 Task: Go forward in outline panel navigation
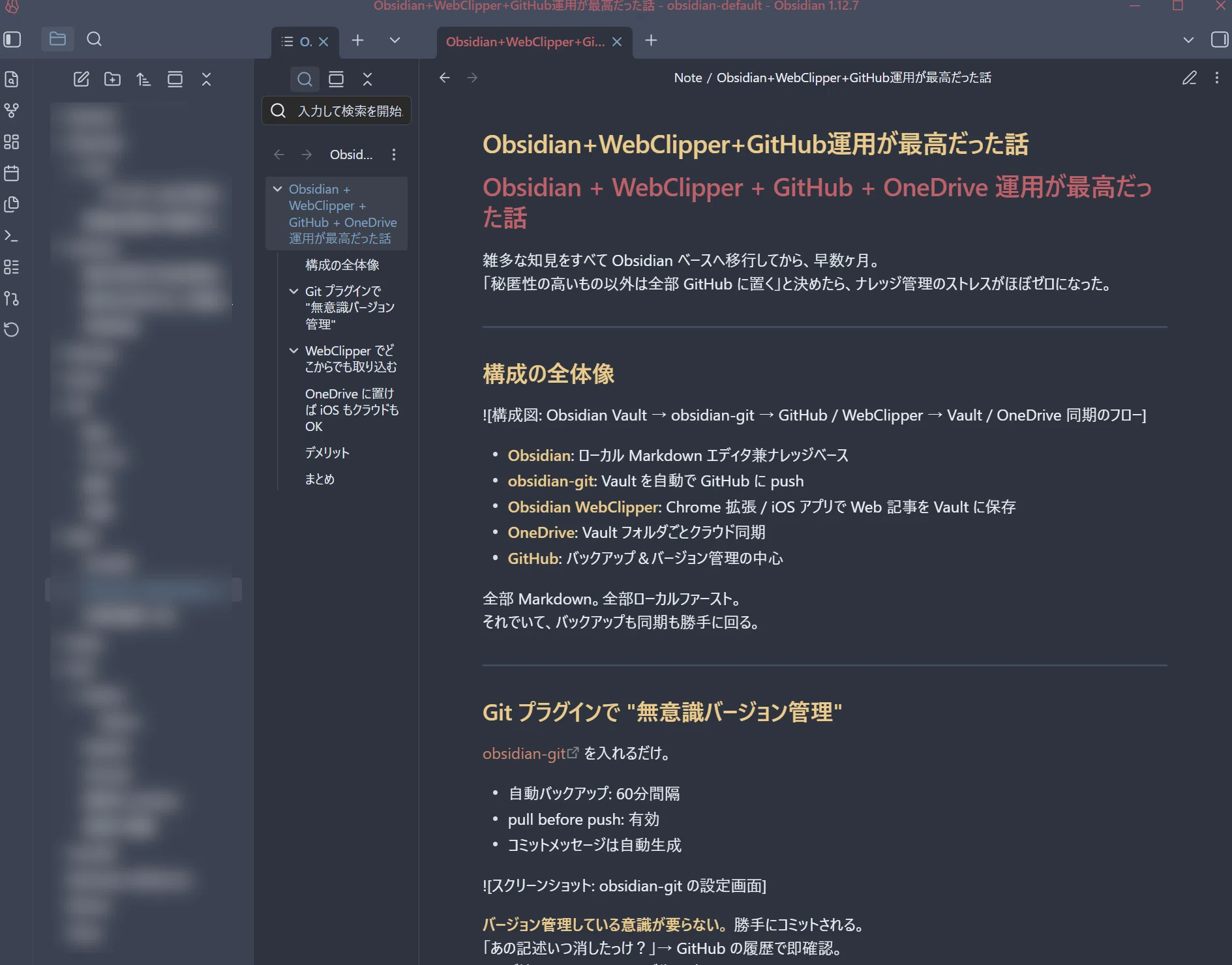pos(307,155)
